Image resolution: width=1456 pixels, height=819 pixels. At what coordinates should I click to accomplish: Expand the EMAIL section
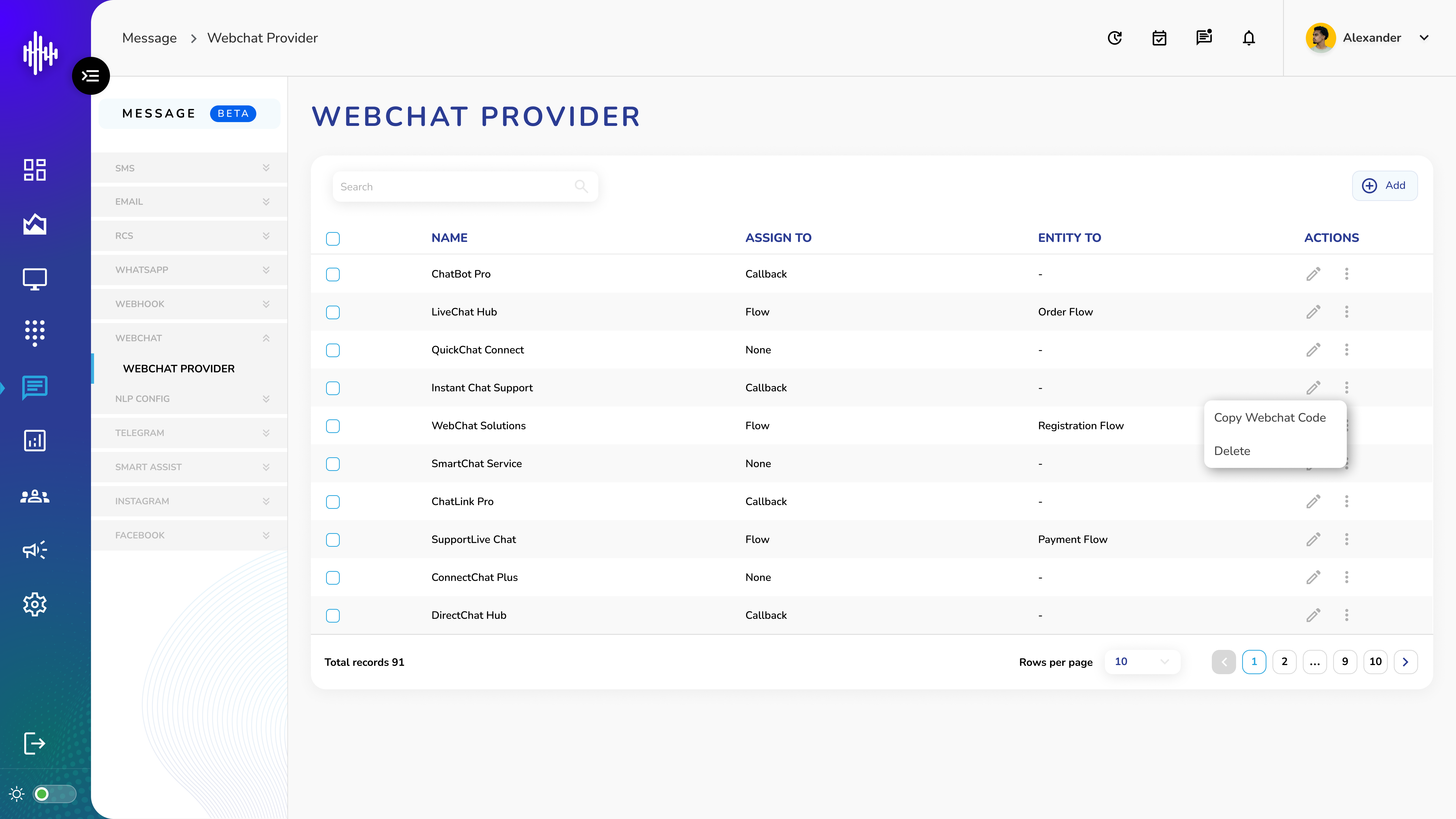[189, 202]
